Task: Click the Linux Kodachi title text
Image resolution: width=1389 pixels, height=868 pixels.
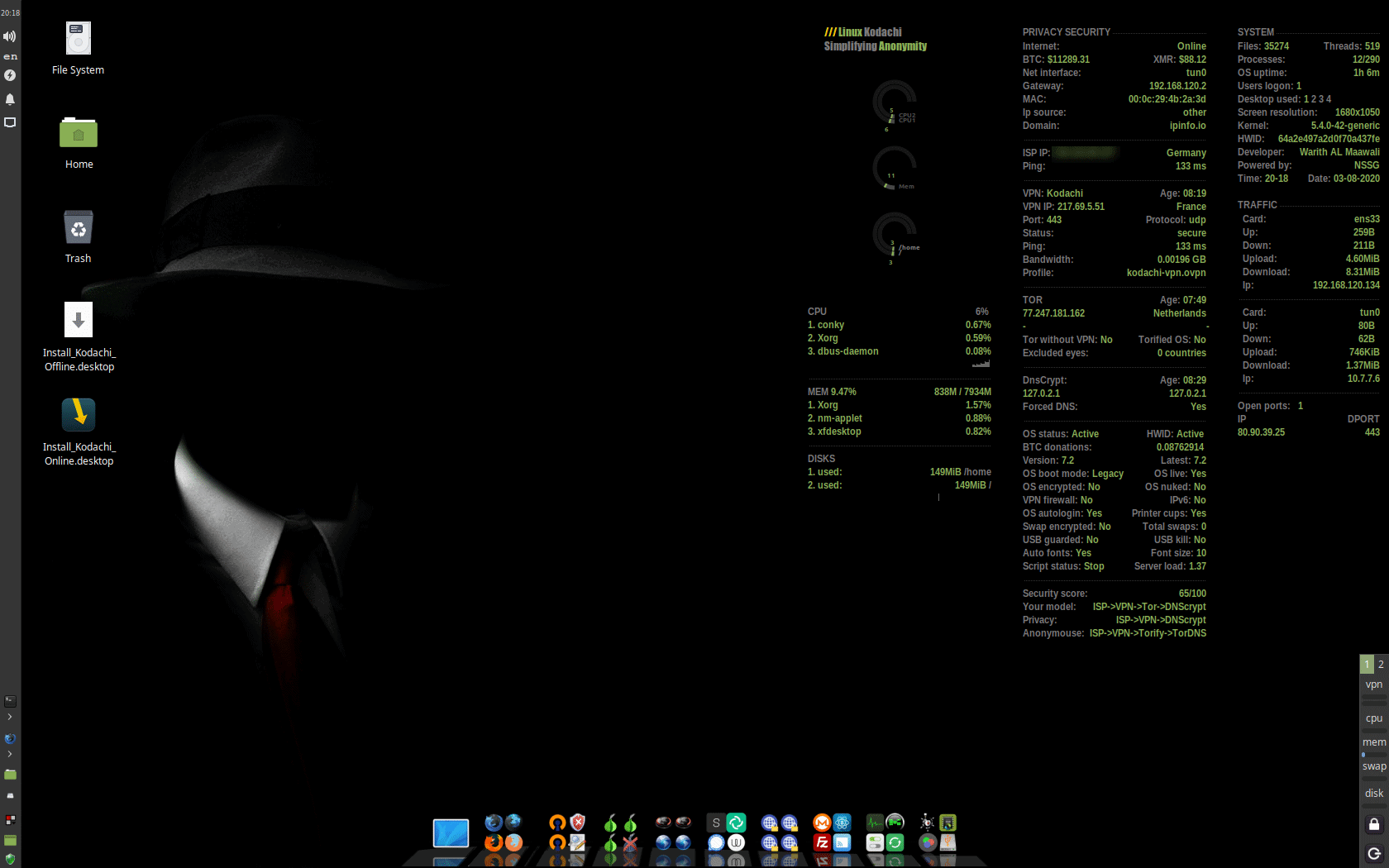Action: 863,32
